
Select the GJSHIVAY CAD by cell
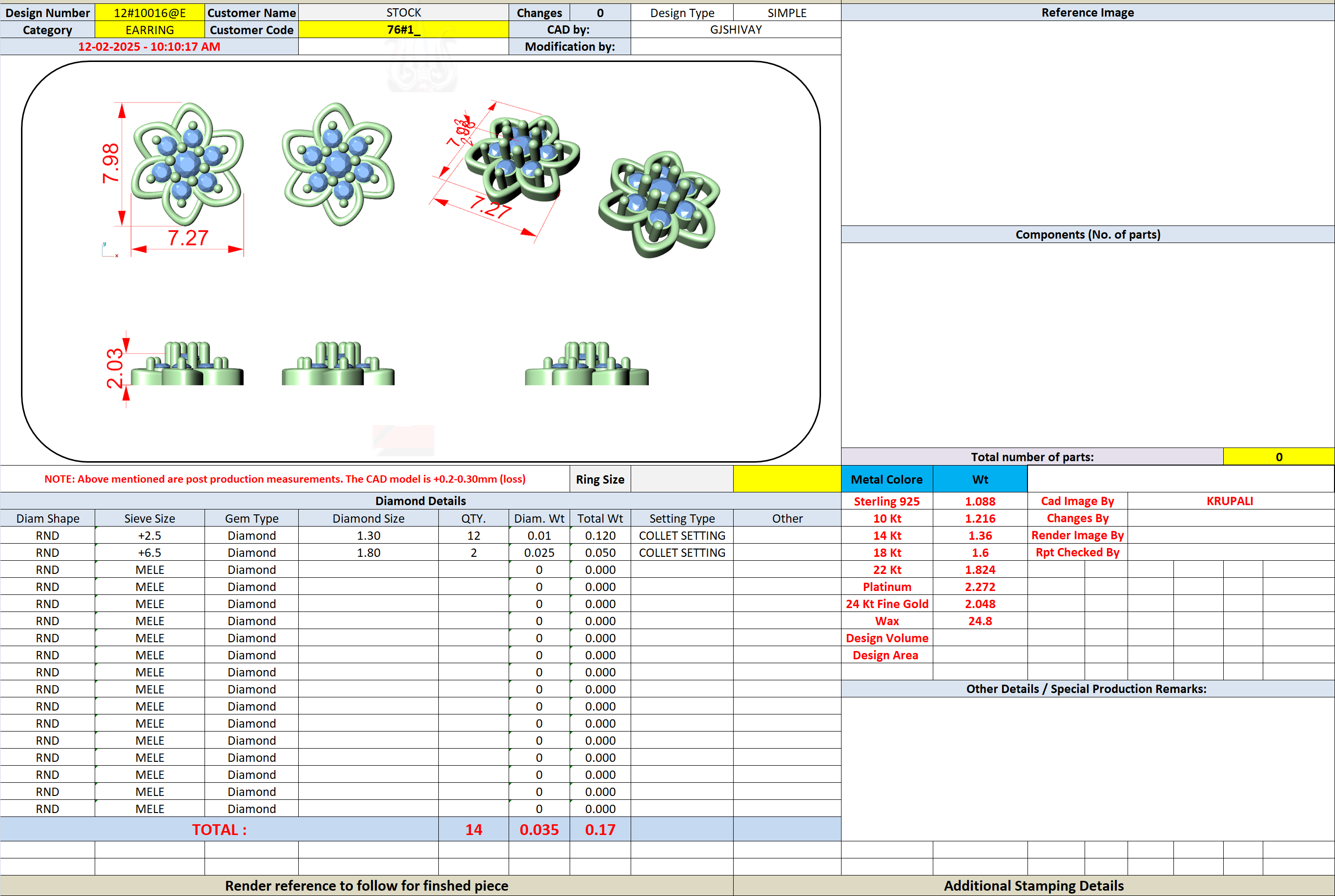736,30
